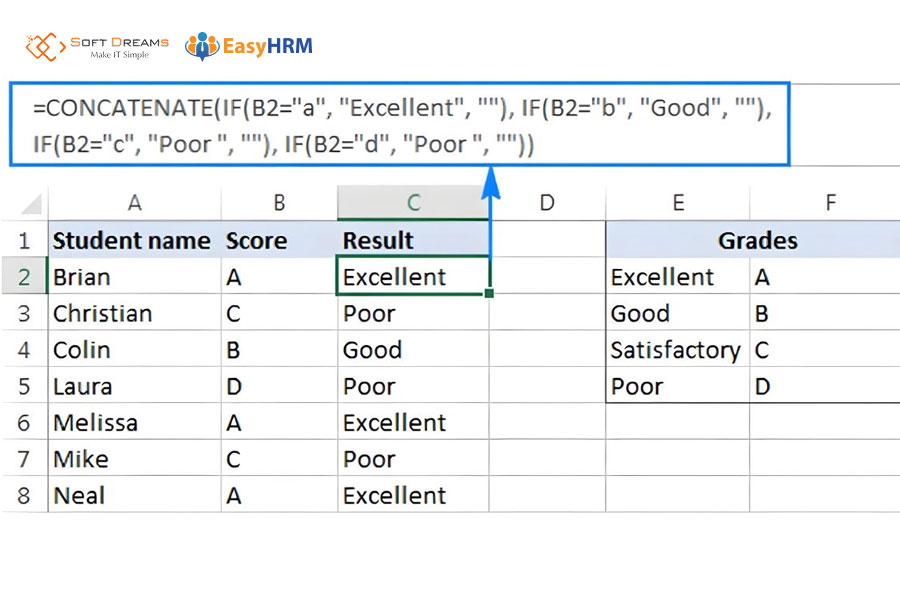Select the Satisfactory grade cell
The width and height of the screenshot is (900, 600).
pos(677,350)
